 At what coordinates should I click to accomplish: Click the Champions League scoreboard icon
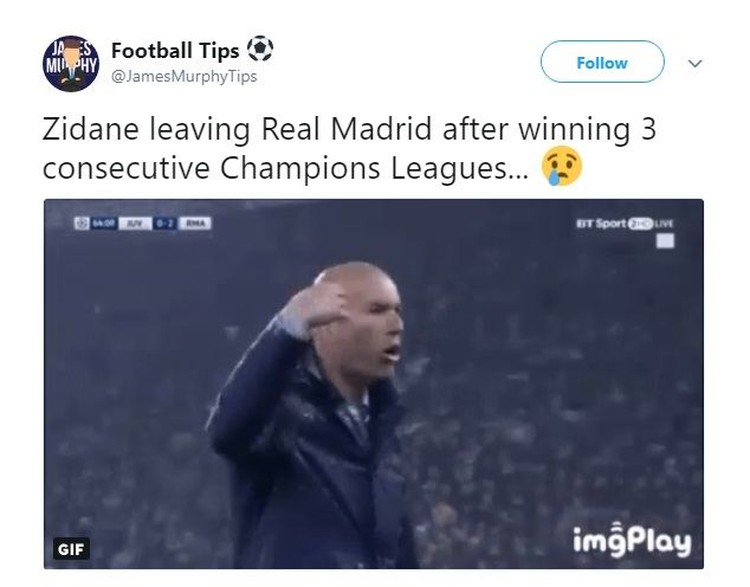point(81,223)
